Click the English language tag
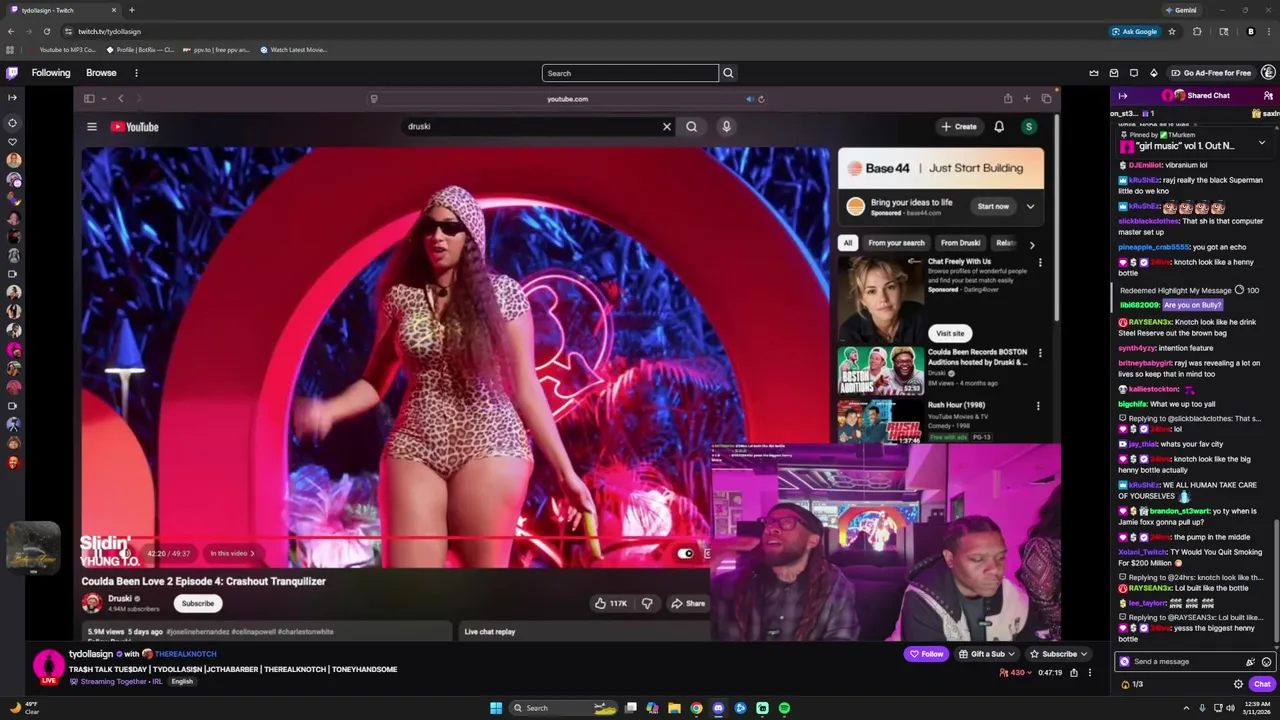This screenshot has width=1280, height=720. tap(182, 682)
